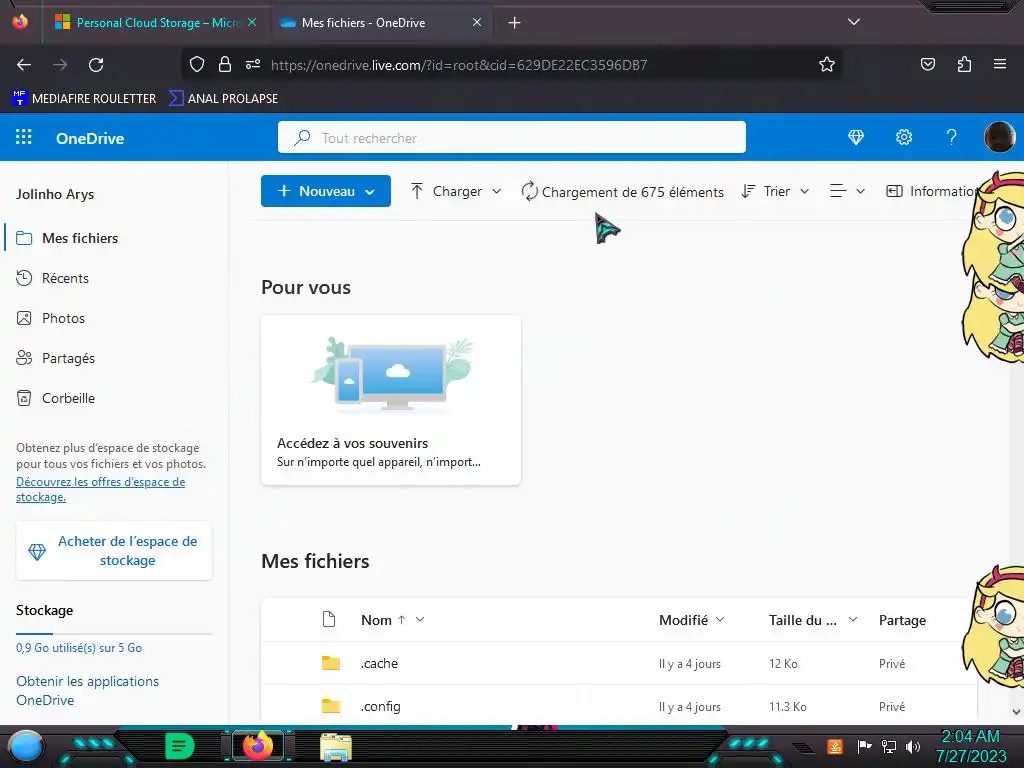Click the storage usage progress bar

[114, 633]
